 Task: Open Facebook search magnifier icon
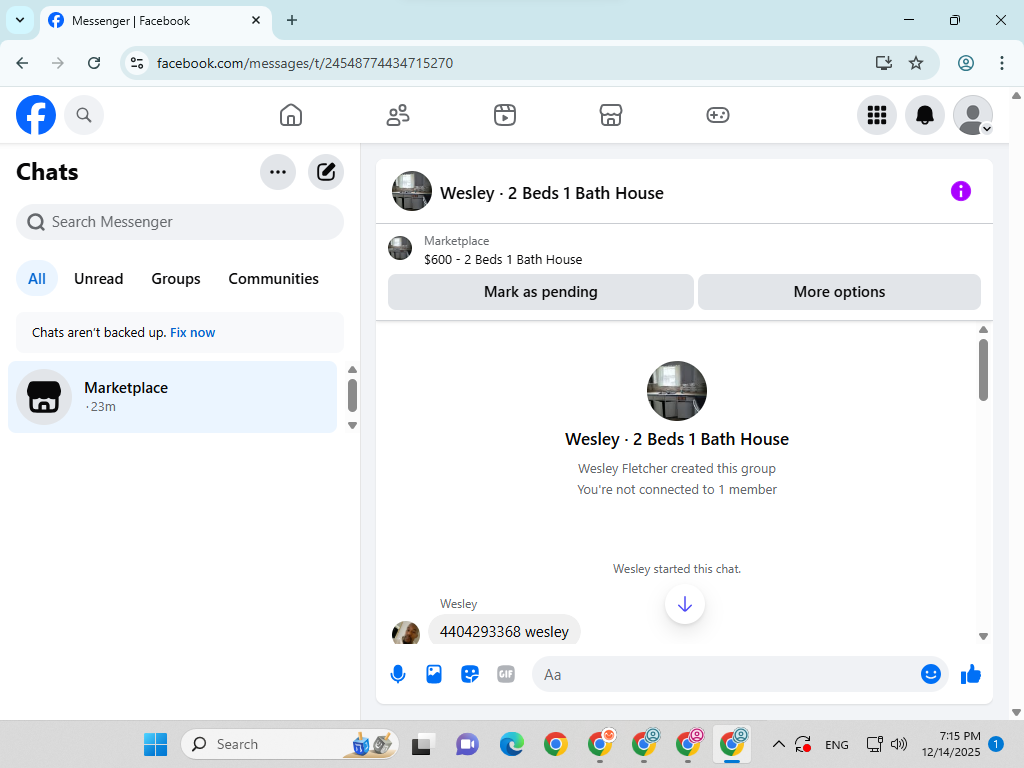(84, 115)
